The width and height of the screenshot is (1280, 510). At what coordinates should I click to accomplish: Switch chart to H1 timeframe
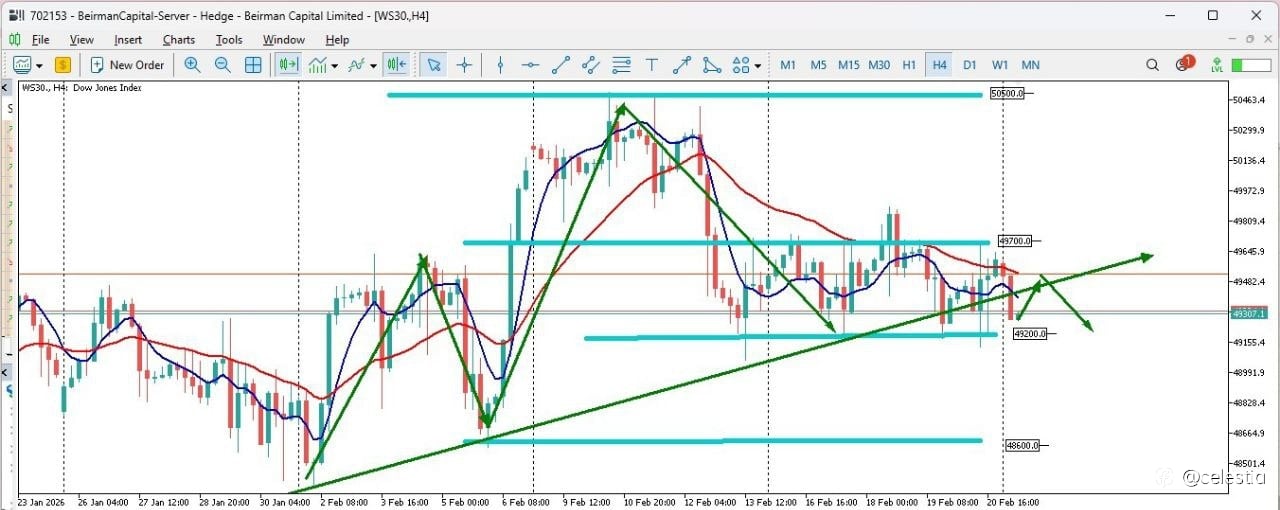click(x=909, y=65)
